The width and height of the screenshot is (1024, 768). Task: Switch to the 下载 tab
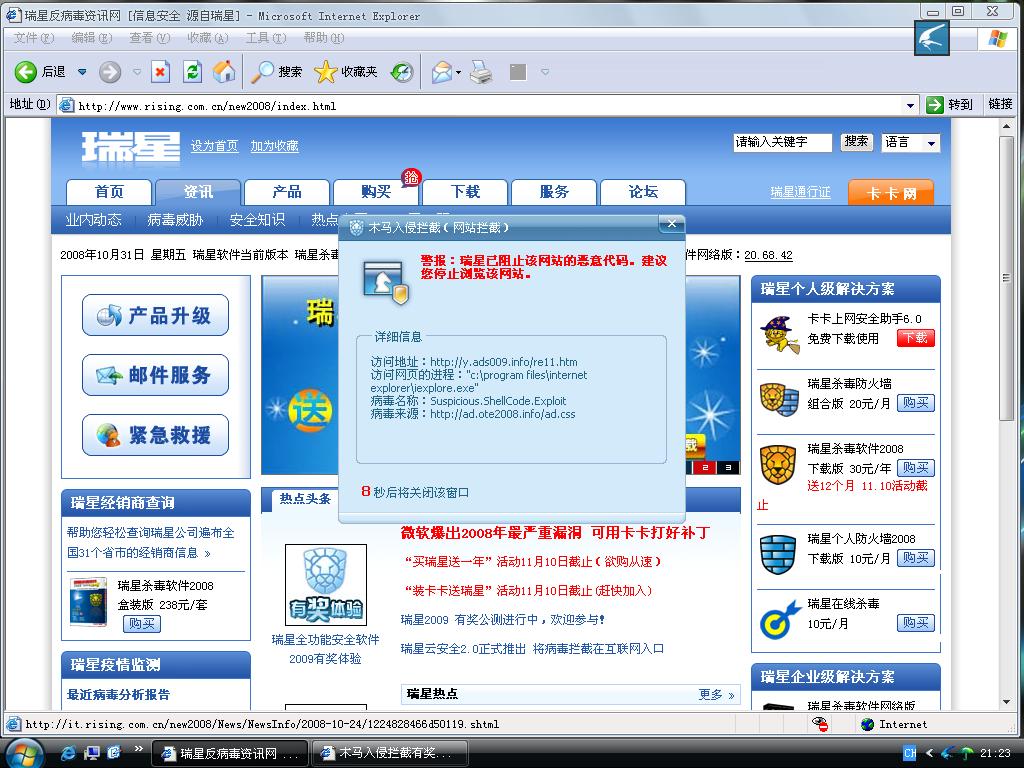point(465,192)
